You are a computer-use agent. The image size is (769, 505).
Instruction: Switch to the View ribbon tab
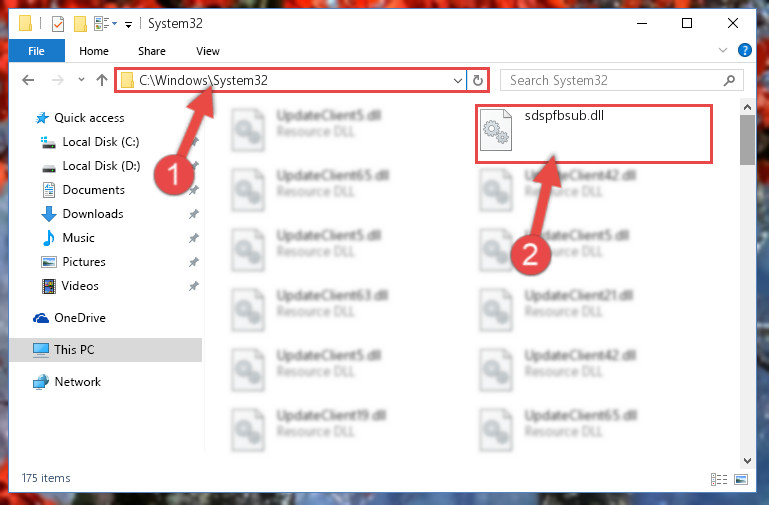tap(208, 51)
